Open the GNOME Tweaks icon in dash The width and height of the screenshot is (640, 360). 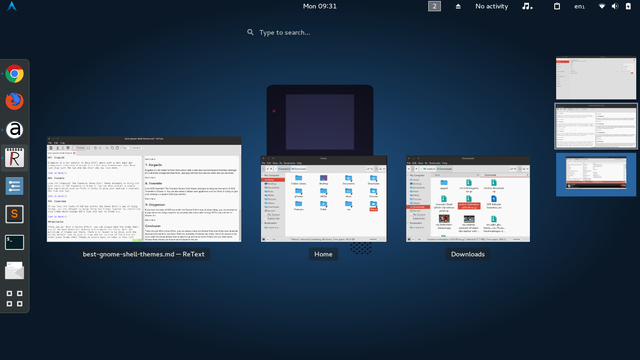coord(14,186)
